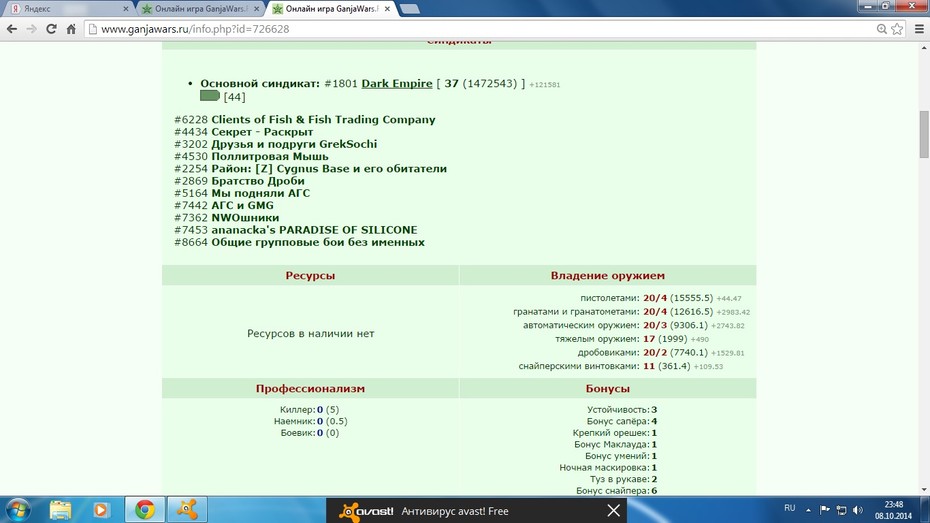Click the дробовиками skill value 20/2
The width and height of the screenshot is (930, 523).
pyautogui.click(x=655, y=353)
